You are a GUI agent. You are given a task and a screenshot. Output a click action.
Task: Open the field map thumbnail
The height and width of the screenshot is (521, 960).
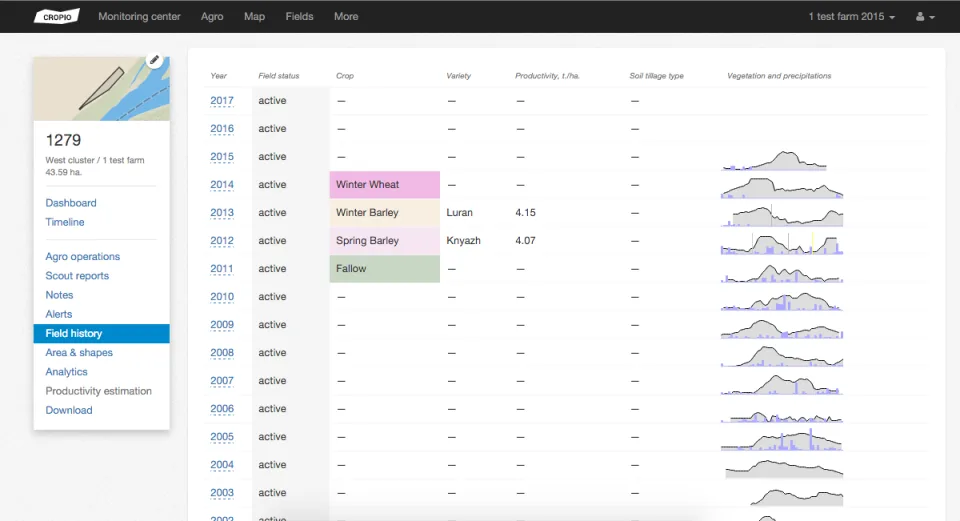coord(102,89)
